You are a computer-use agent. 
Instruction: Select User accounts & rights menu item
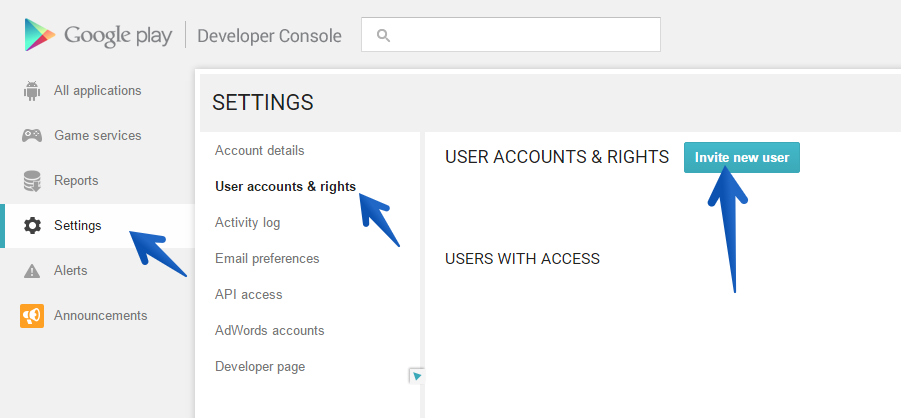285,187
